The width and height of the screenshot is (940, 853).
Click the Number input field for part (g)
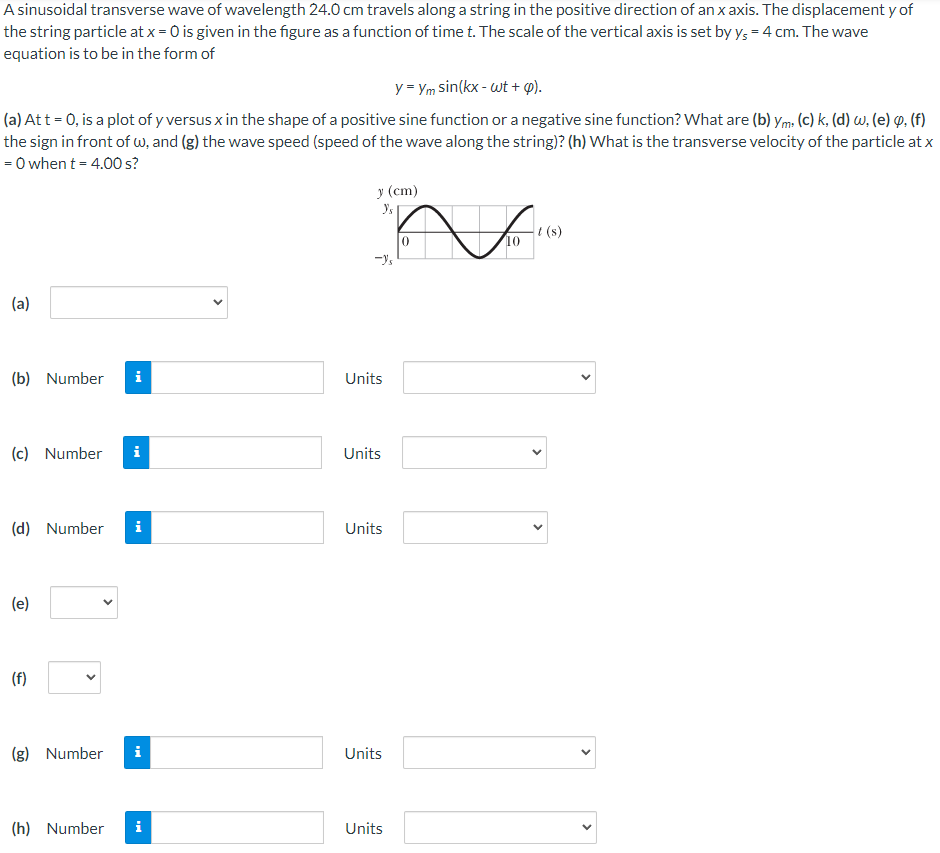[240, 752]
